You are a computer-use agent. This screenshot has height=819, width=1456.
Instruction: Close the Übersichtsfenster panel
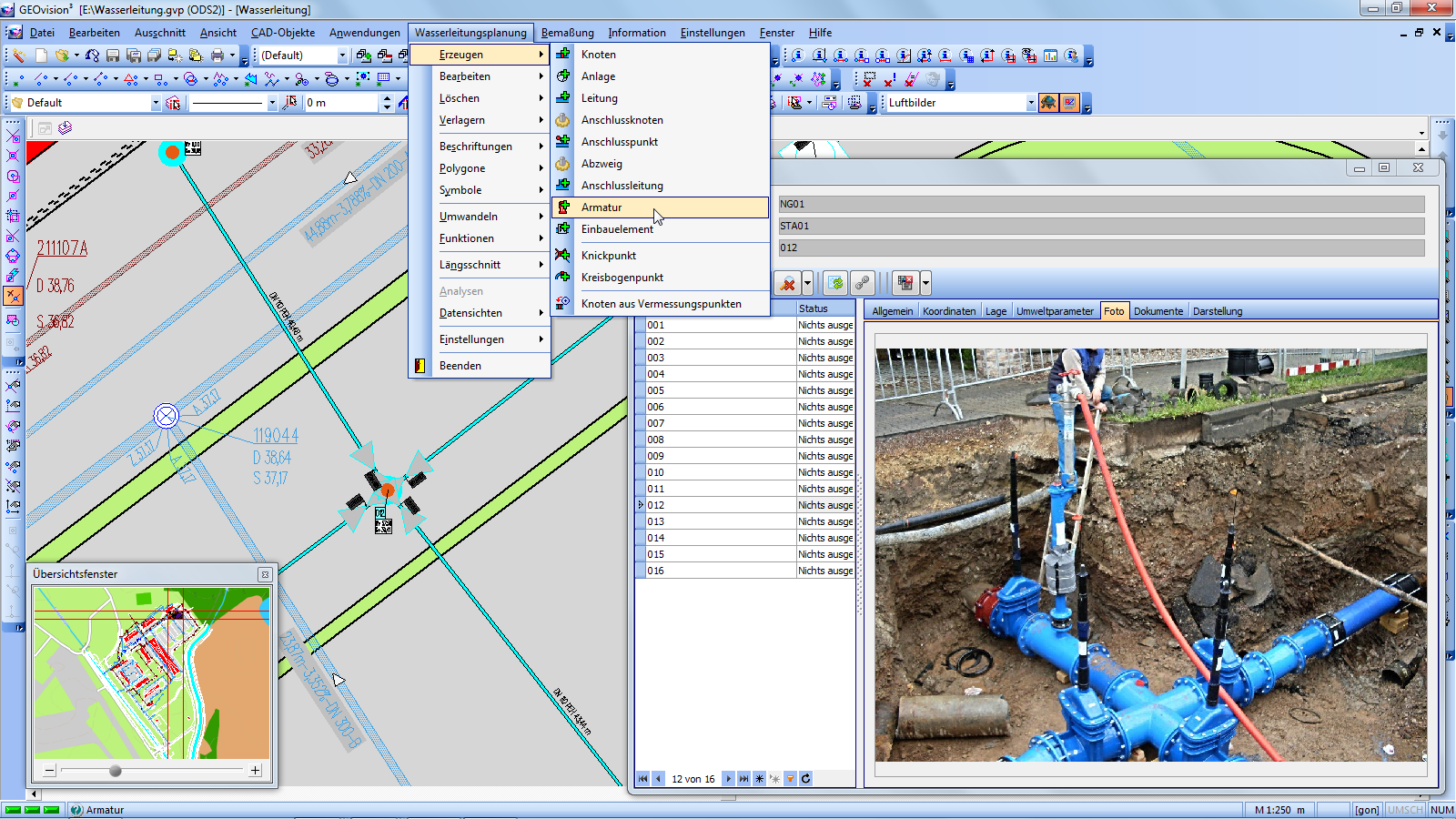tap(265, 574)
